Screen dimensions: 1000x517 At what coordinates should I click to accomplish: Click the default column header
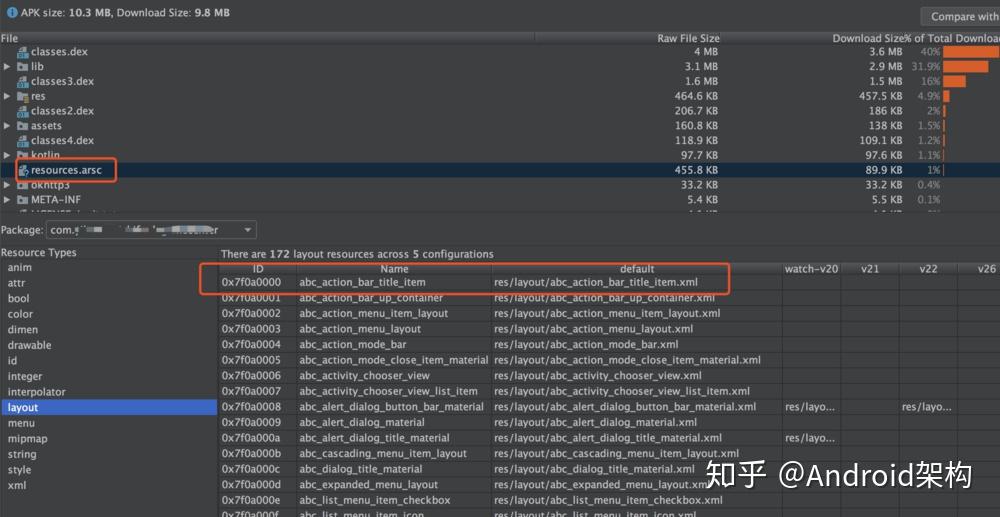[637, 269]
